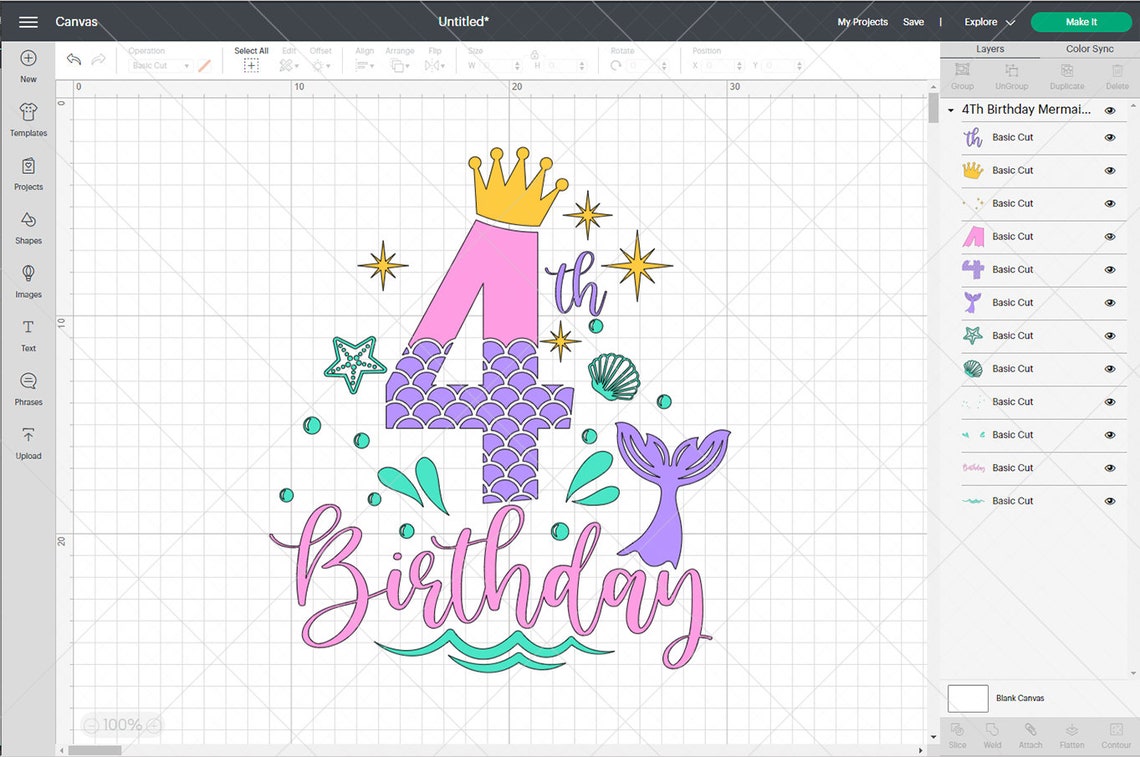
Task: Open the Shapes panel
Action: pos(28,229)
